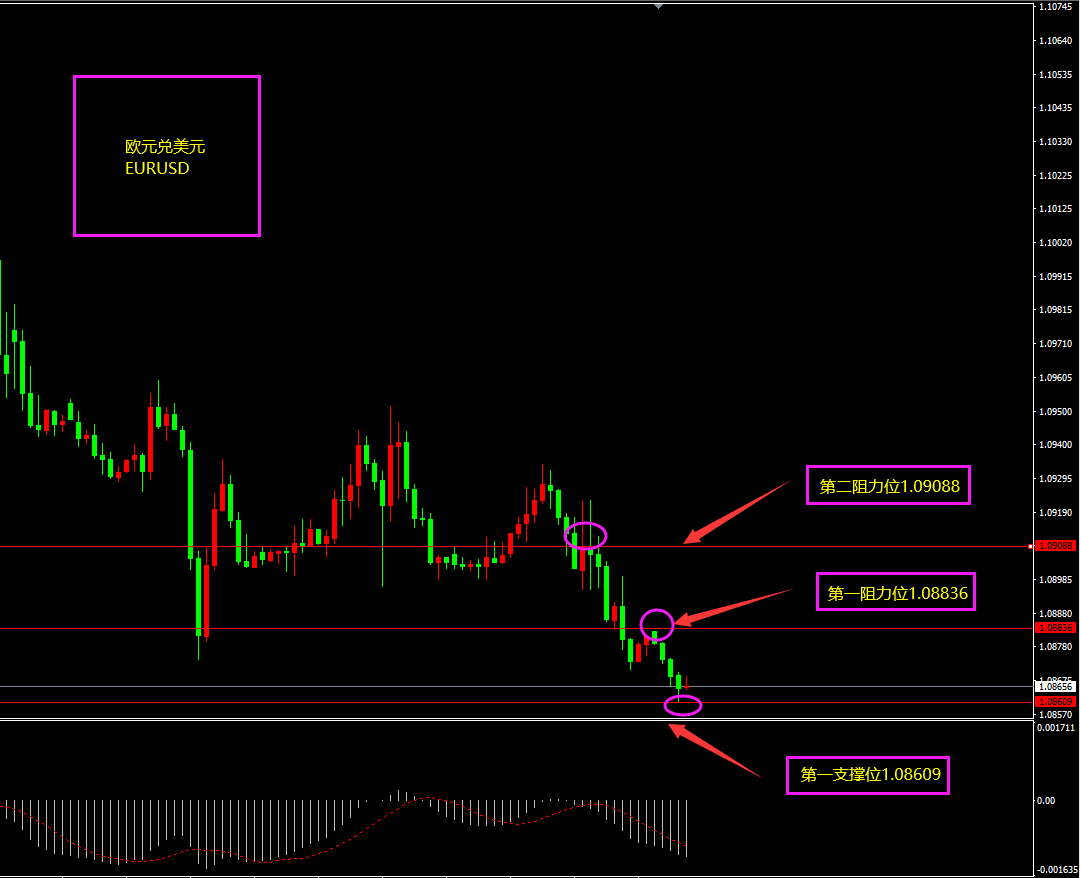Select the 第一支撑位1.08609 label
The height and width of the screenshot is (878, 1081).
868,773
